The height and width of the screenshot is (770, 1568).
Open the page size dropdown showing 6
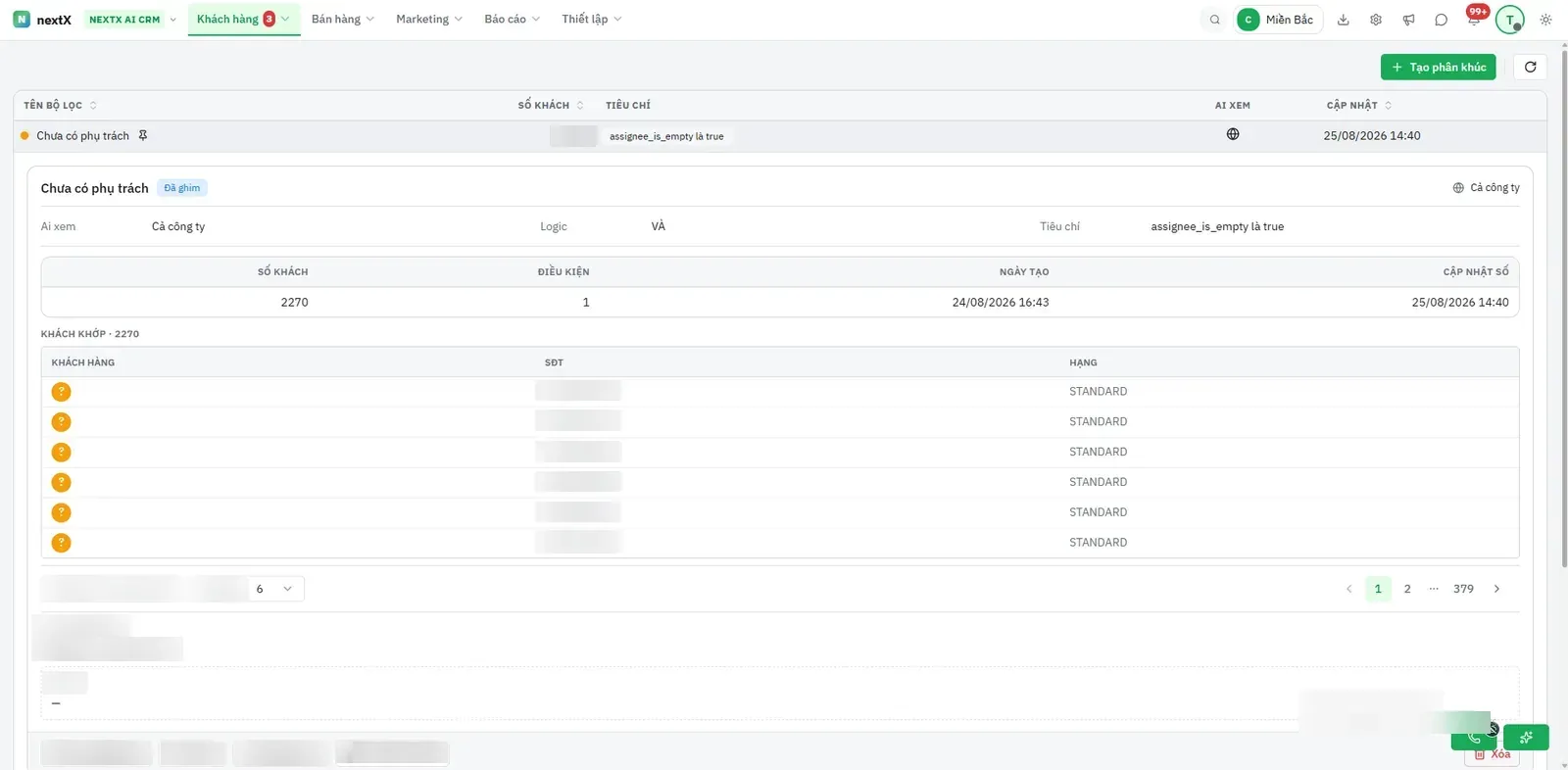[x=275, y=589]
